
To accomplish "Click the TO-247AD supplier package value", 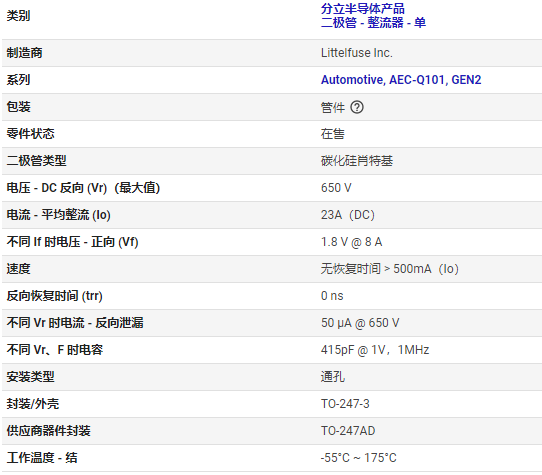I will click(x=348, y=431).
